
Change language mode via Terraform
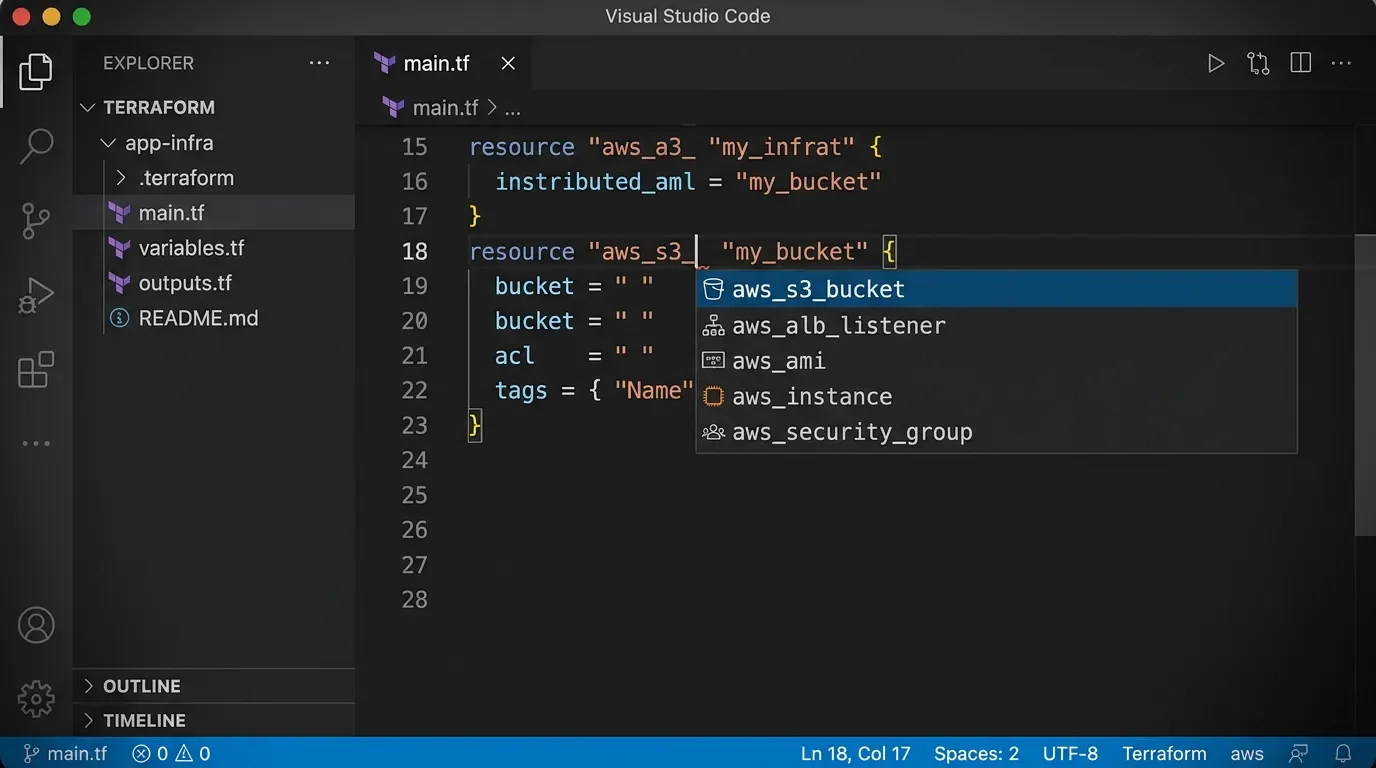click(x=1164, y=754)
